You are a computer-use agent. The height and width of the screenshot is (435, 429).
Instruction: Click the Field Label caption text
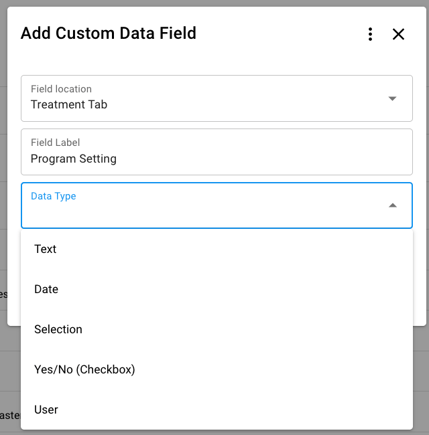coord(55,143)
